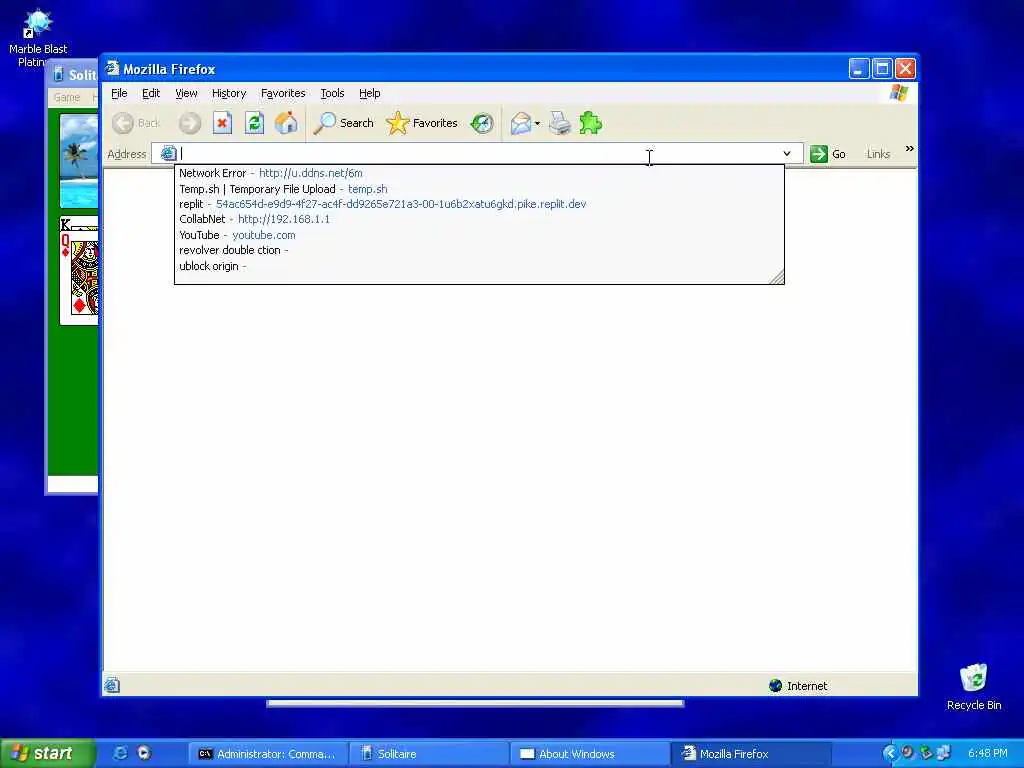Click the Forward arrow button
The width and height of the screenshot is (1024, 768).
click(190, 123)
